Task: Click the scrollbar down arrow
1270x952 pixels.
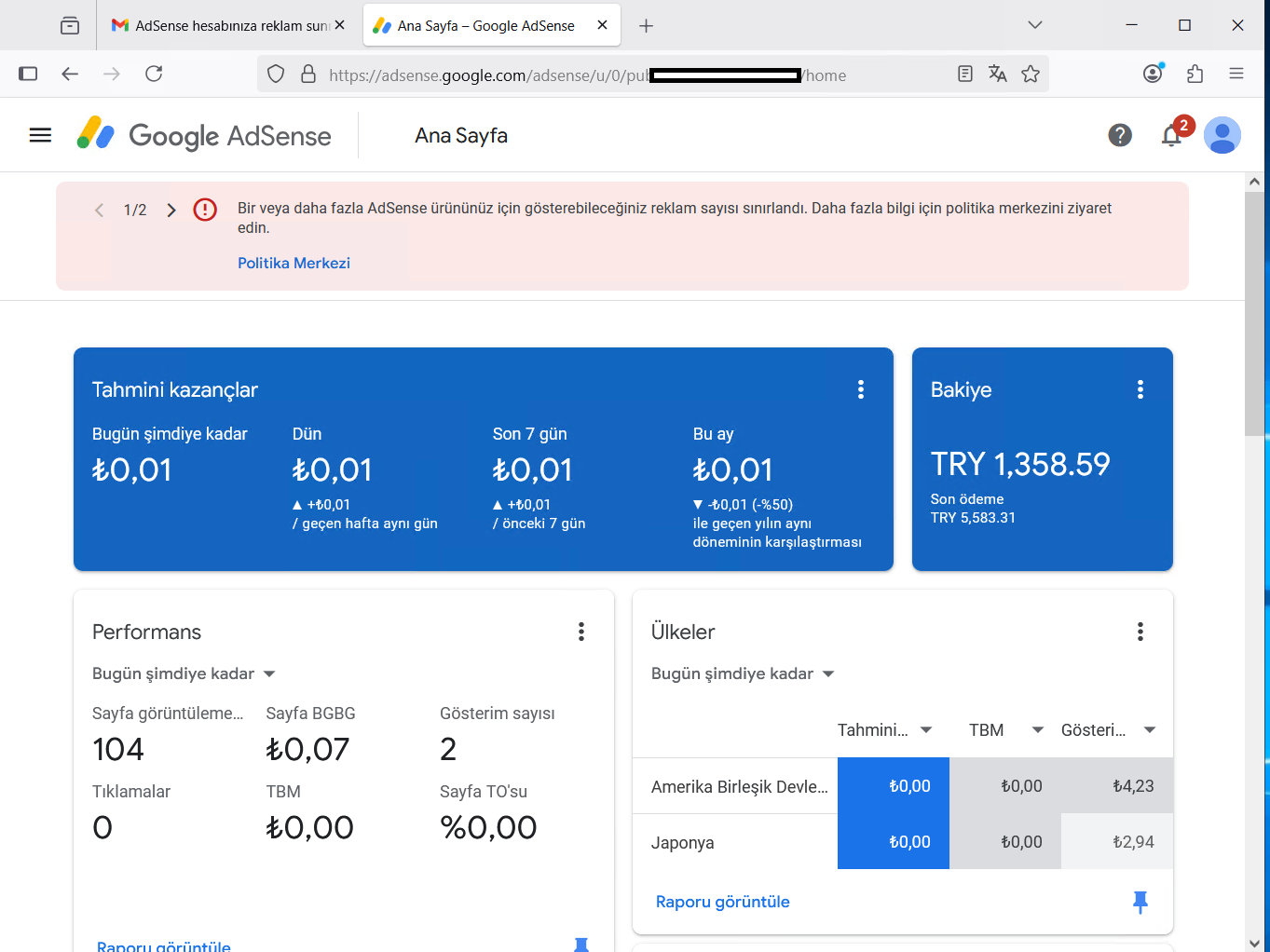Action: 1254,943
